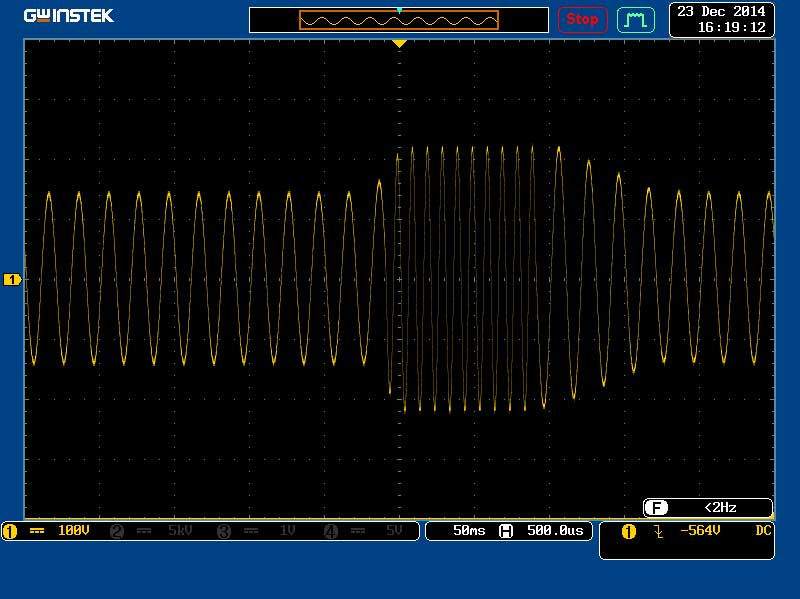The image size is (800, 599).
Task: Click the GW Instek logo
Action: pos(69,16)
